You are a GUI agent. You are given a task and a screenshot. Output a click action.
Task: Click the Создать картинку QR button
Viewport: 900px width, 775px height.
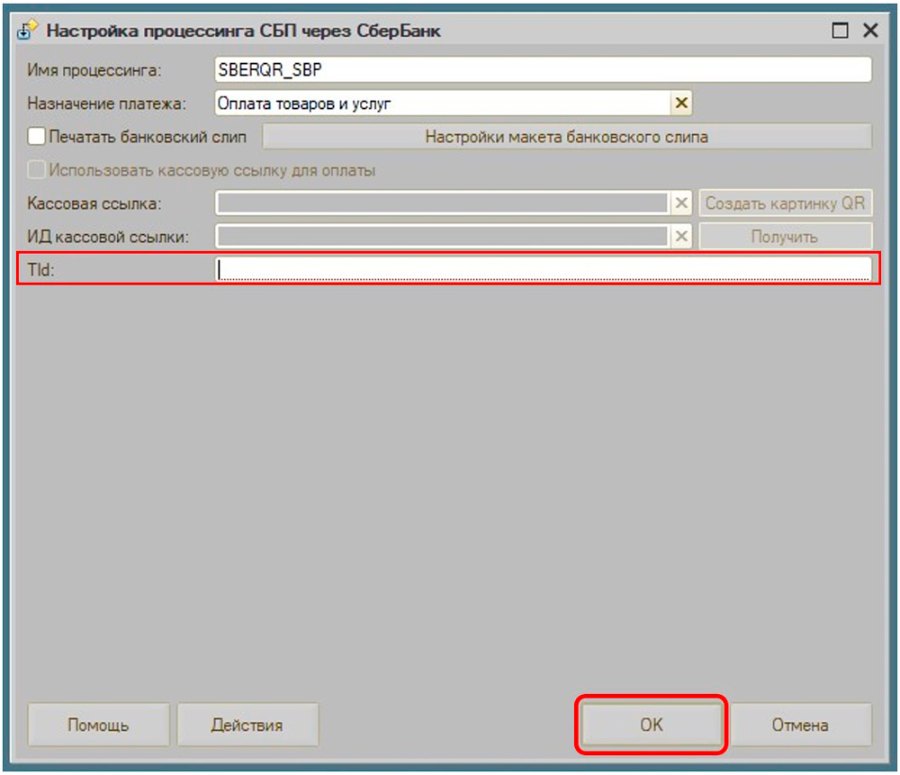coord(785,203)
